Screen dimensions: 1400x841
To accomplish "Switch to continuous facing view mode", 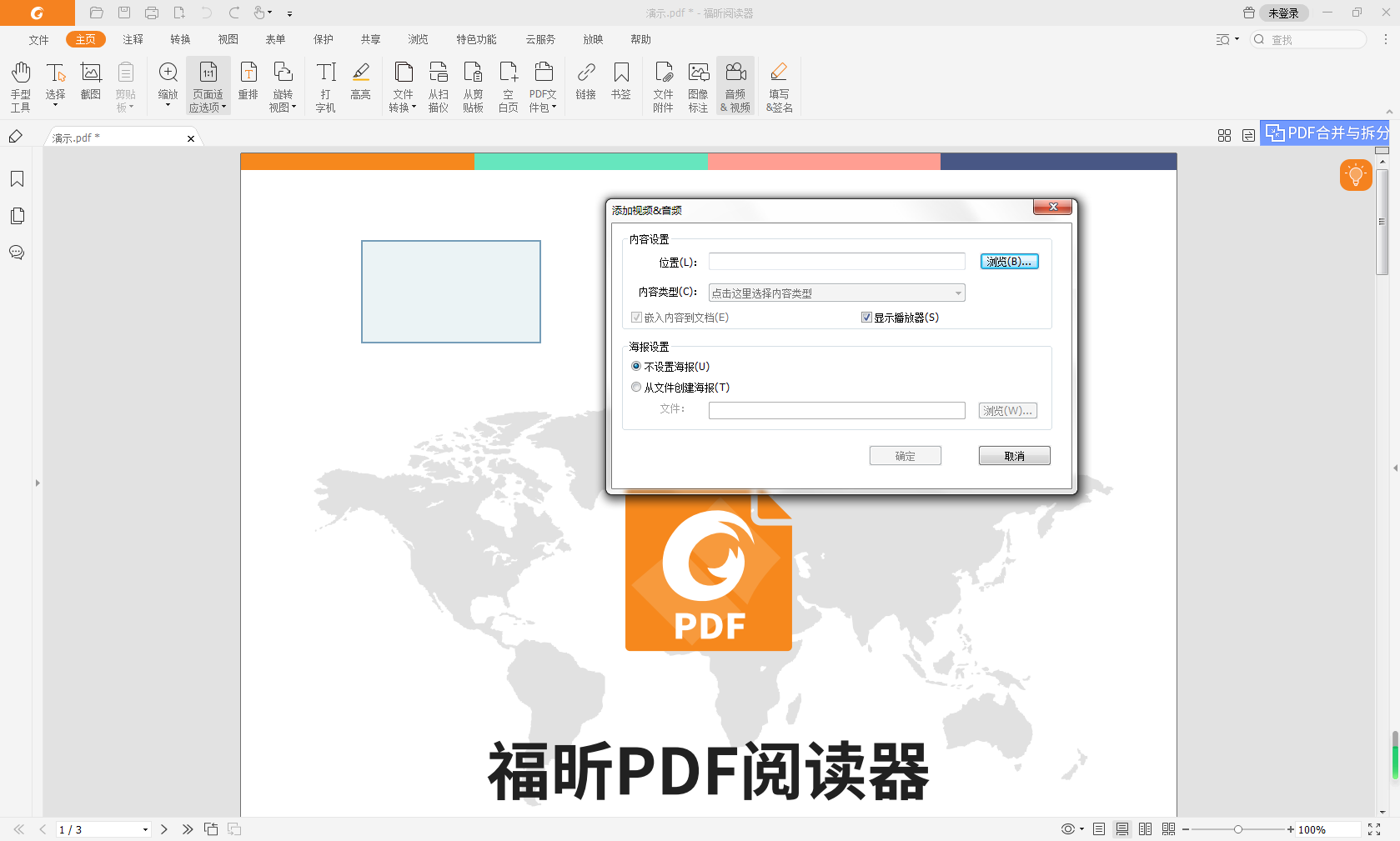I will pyautogui.click(x=1169, y=829).
